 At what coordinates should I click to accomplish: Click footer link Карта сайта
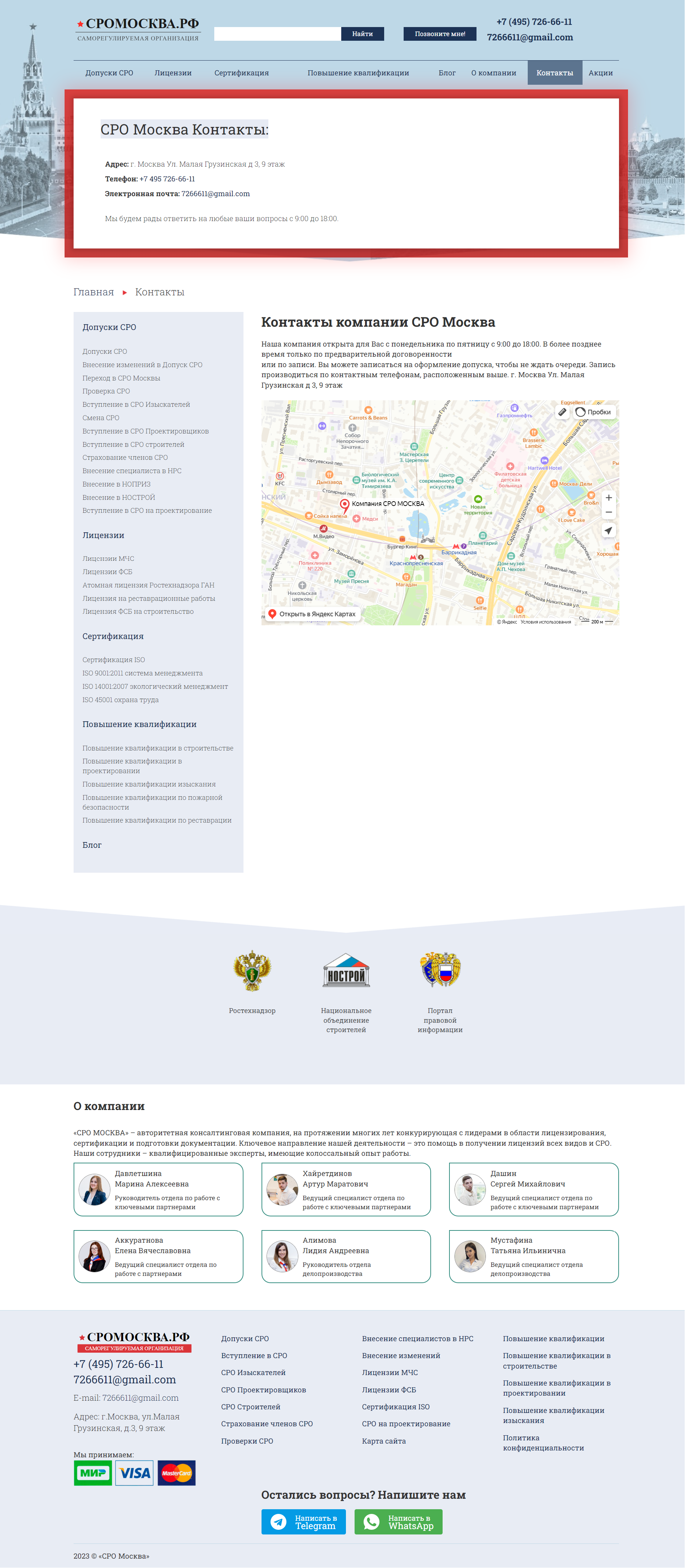[x=383, y=1441]
